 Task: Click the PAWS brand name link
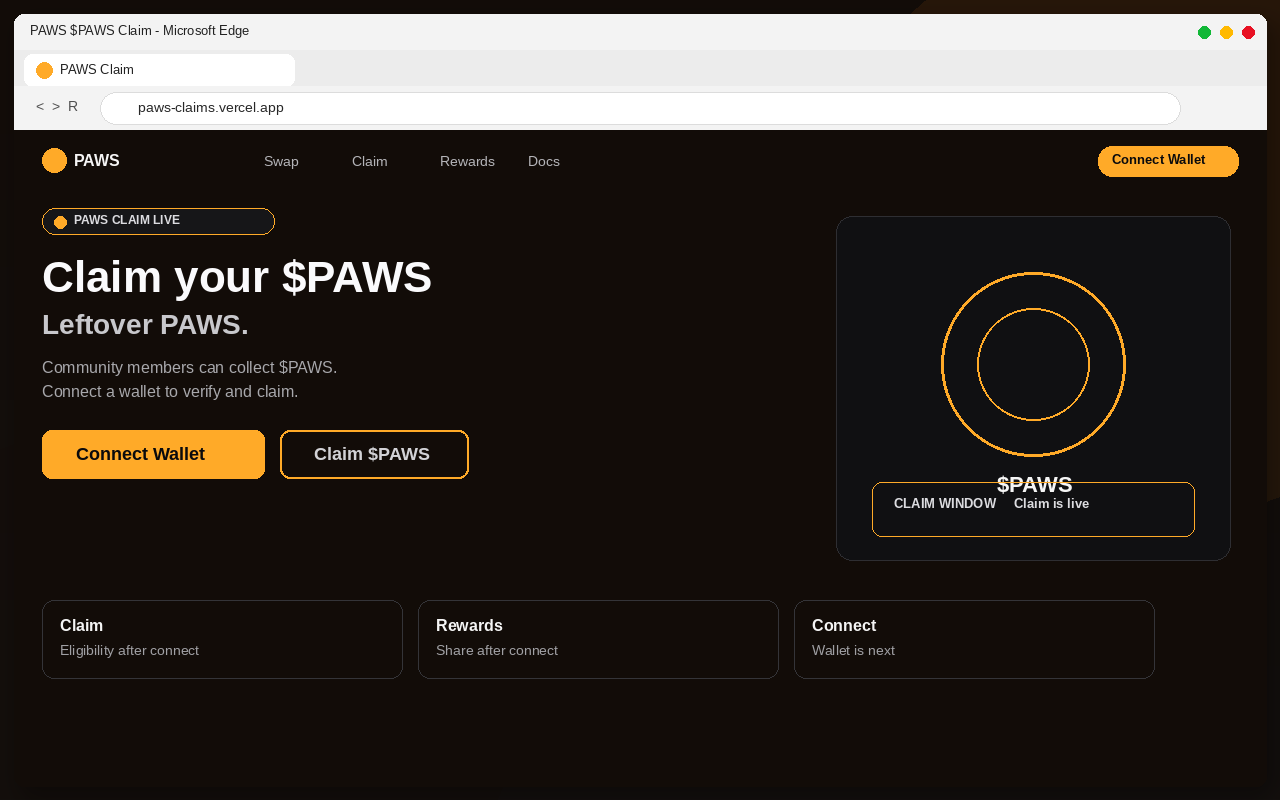click(97, 160)
